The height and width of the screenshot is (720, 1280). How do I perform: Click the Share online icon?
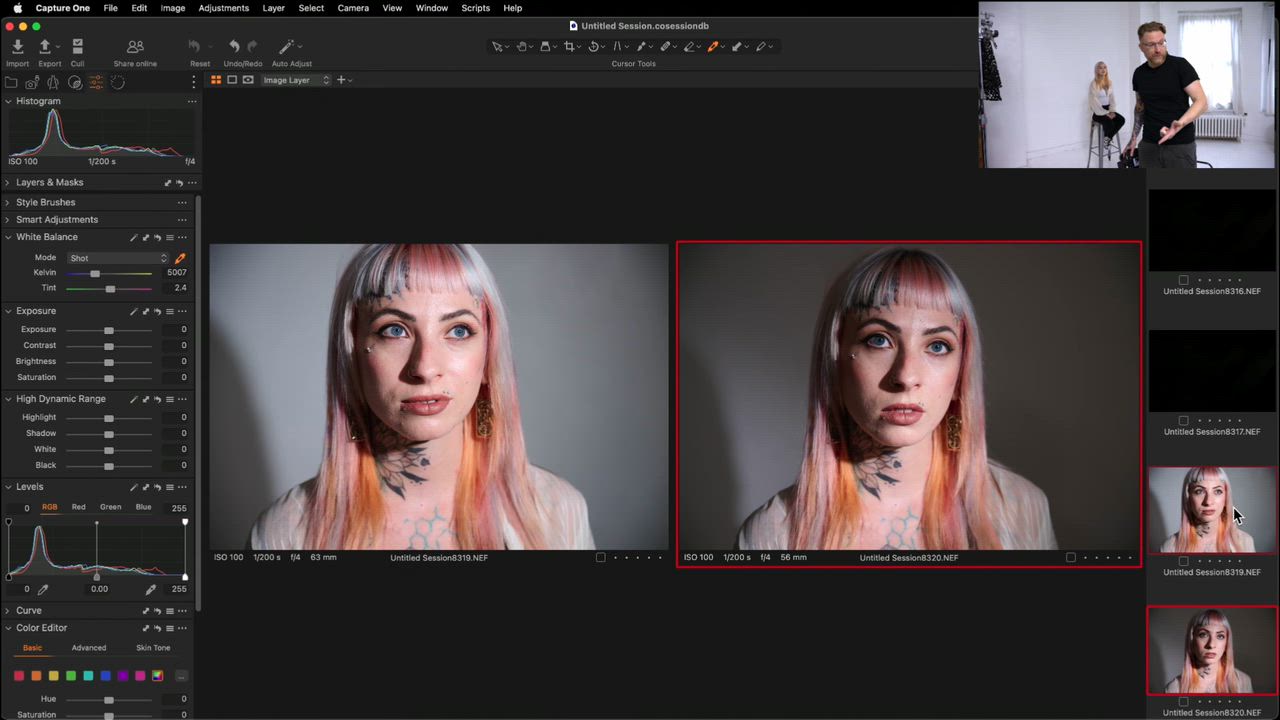click(x=135, y=47)
